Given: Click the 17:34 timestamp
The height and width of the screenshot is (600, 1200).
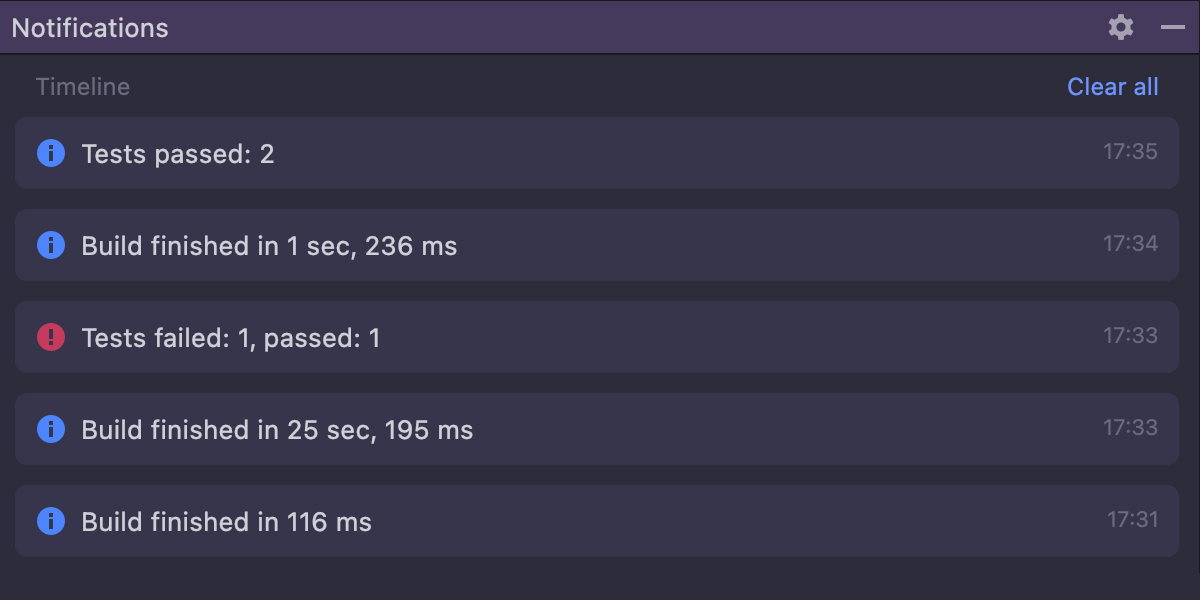Looking at the screenshot, I should pos(1130,244).
